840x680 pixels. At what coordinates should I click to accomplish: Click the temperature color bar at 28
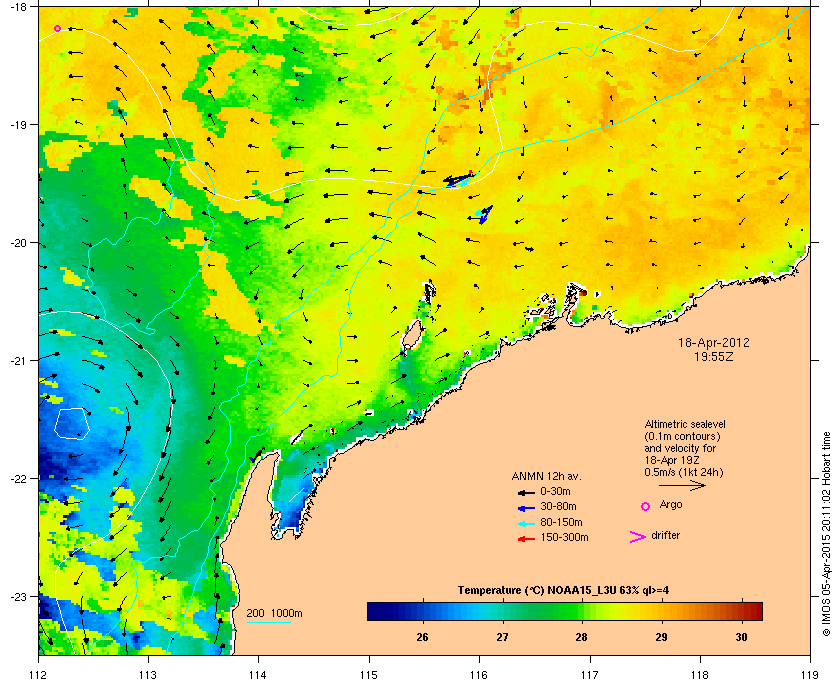coord(582,611)
